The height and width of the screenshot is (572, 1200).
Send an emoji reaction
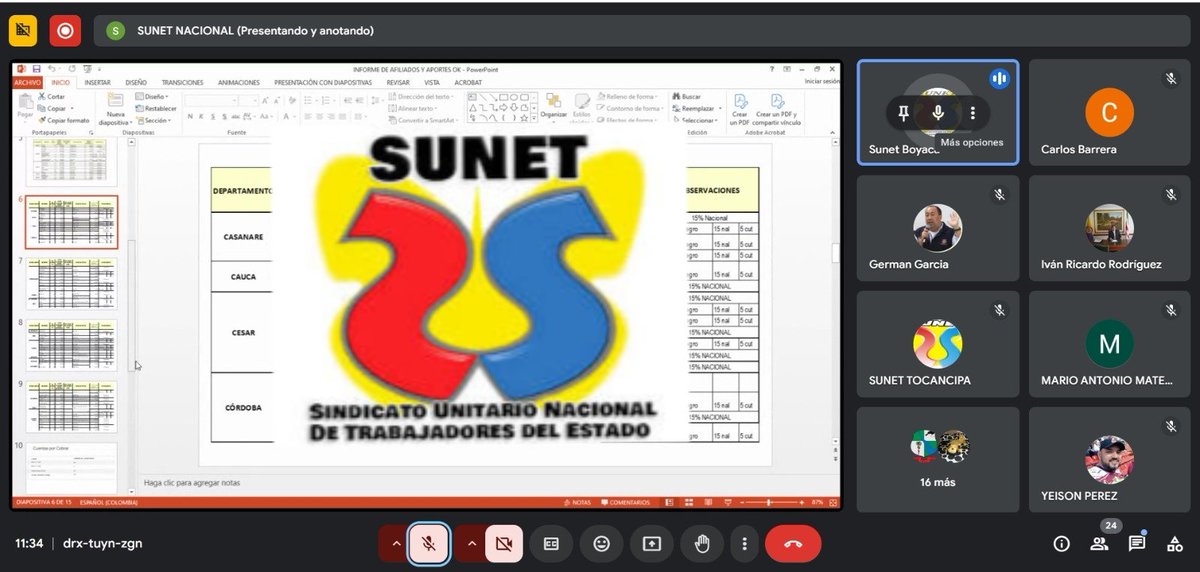(x=601, y=544)
